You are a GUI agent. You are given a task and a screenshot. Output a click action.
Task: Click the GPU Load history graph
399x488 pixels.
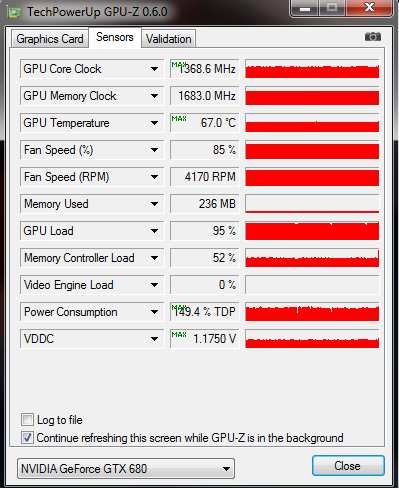(312, 231)
